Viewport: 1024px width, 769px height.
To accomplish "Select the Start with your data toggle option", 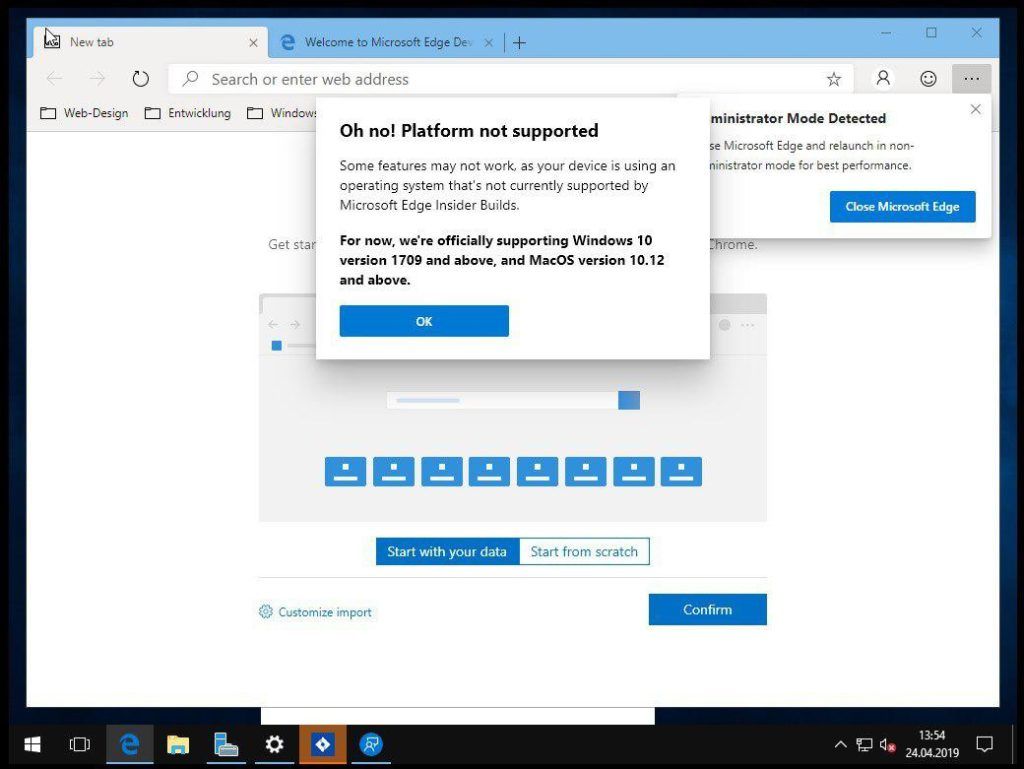I will 447,551.
